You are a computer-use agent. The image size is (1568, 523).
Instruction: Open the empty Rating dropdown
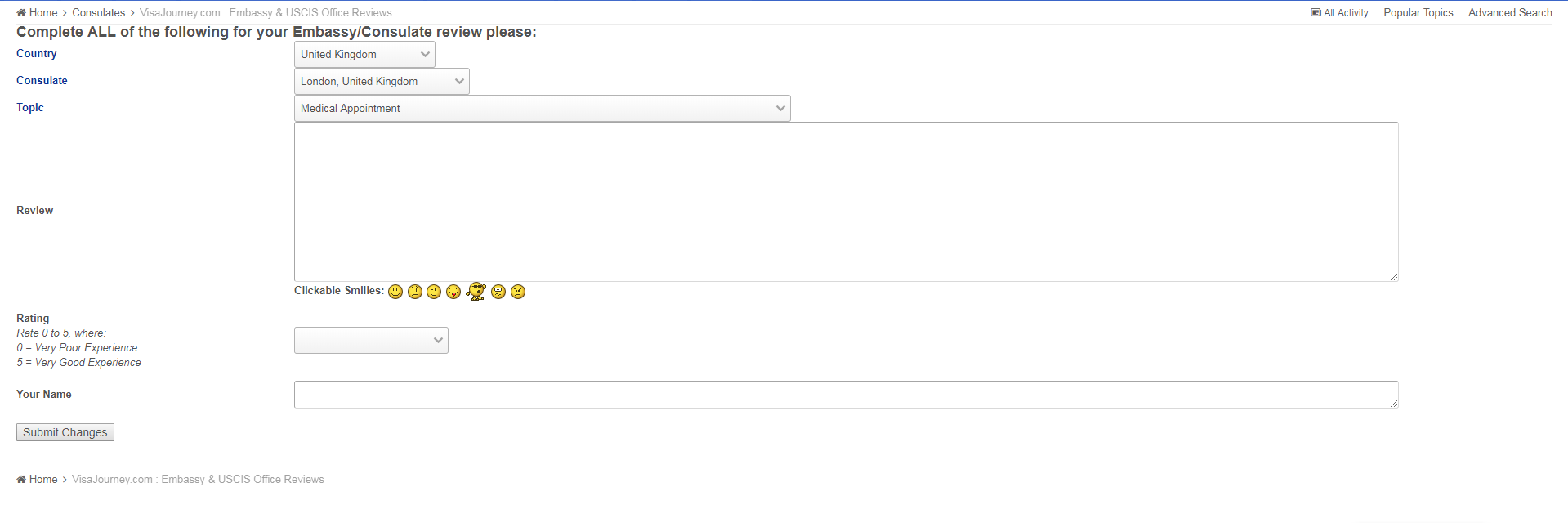point(371,341)
